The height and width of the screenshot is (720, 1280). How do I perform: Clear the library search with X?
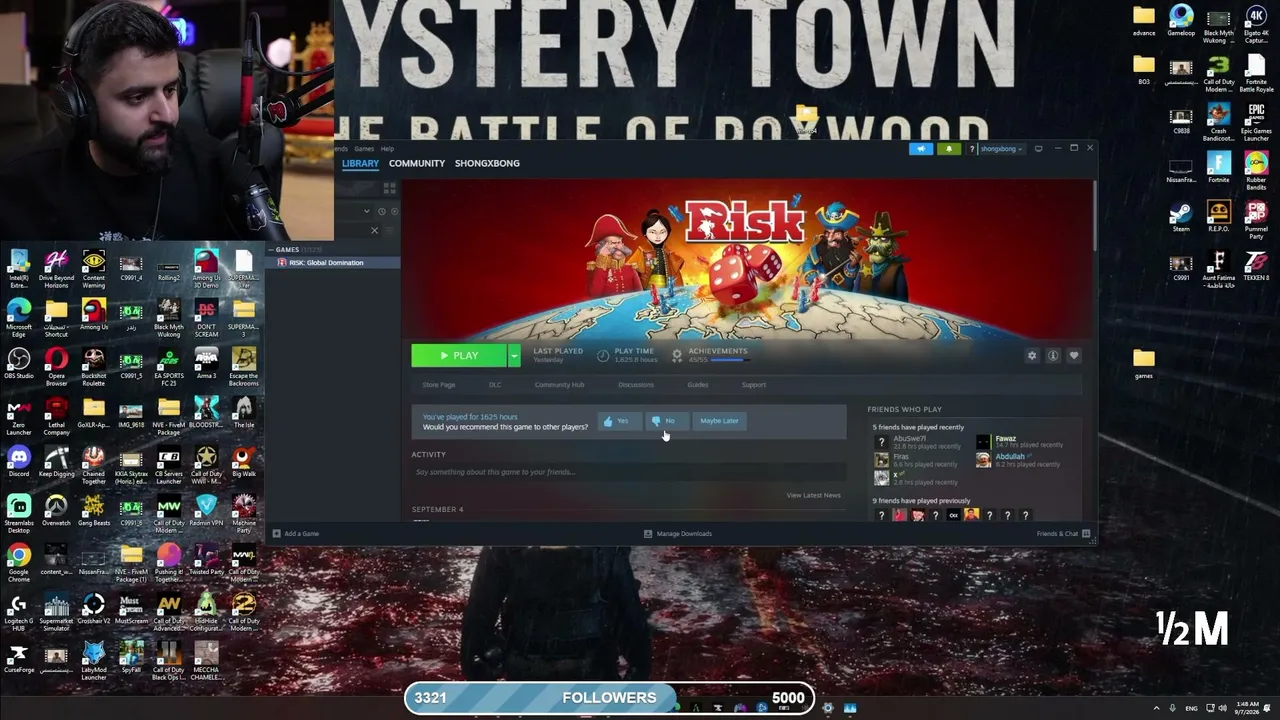pos(375,231)
